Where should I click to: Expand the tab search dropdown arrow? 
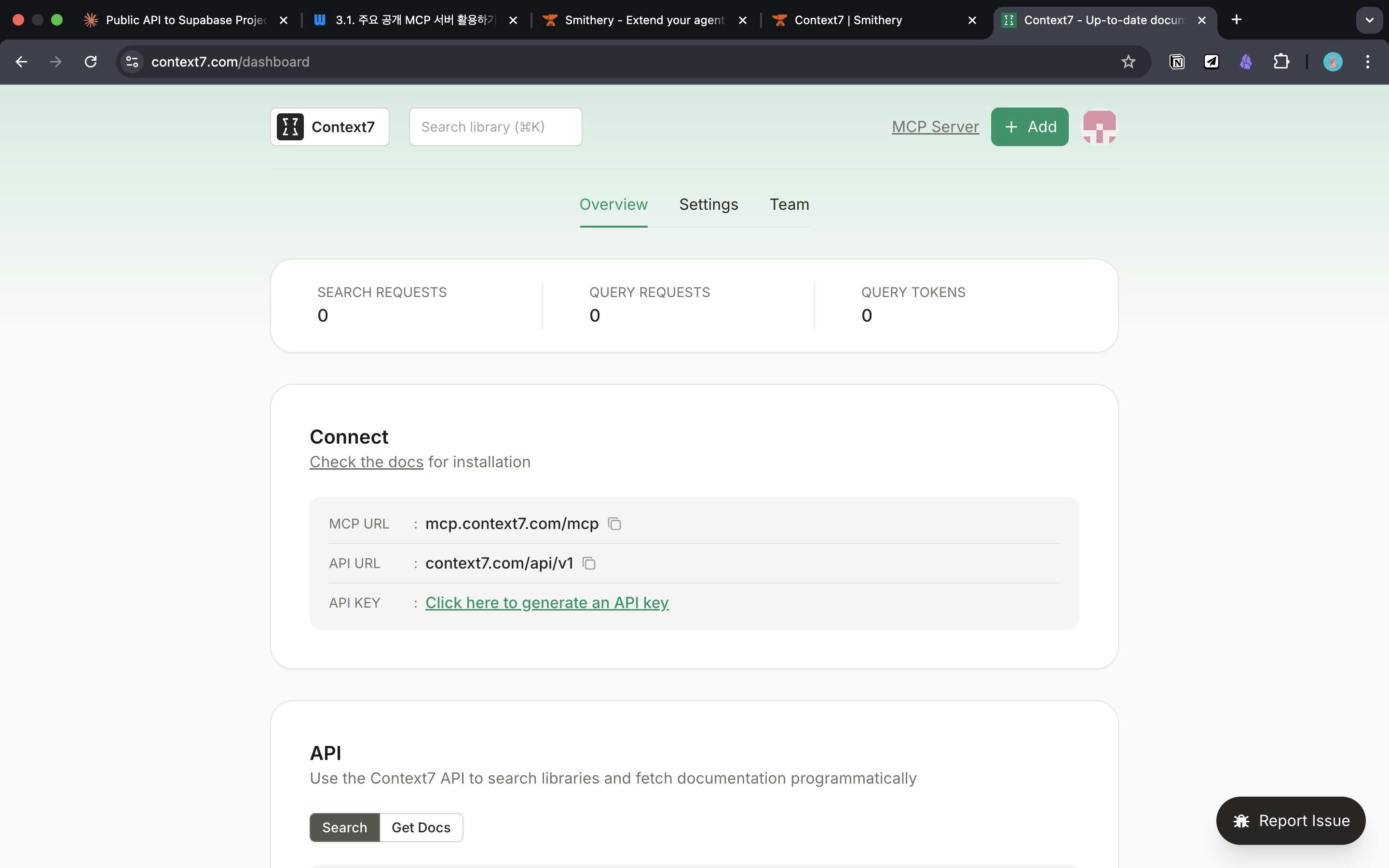coord(1369,20)
